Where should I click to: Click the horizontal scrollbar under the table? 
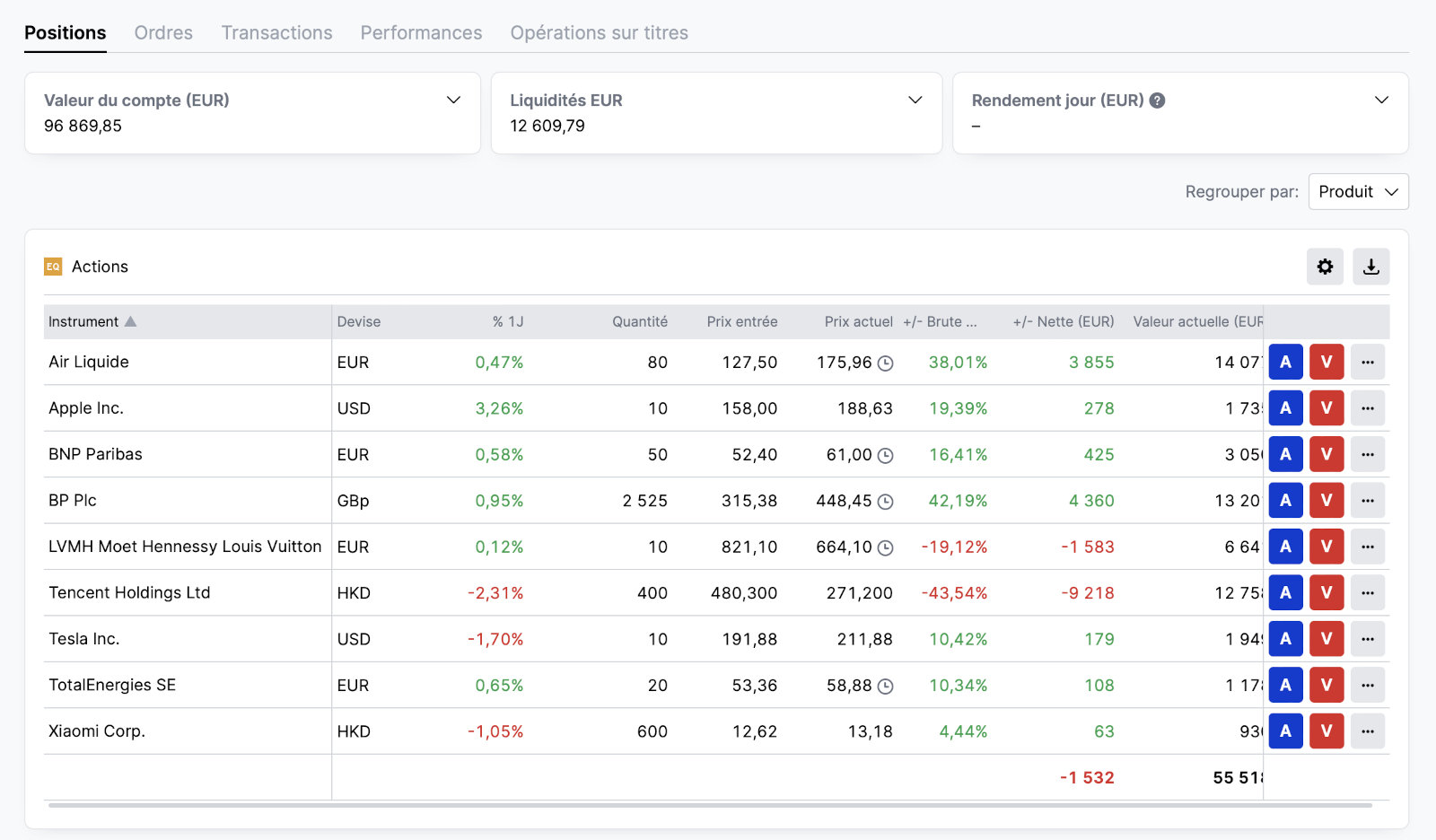tap(709, 805)
